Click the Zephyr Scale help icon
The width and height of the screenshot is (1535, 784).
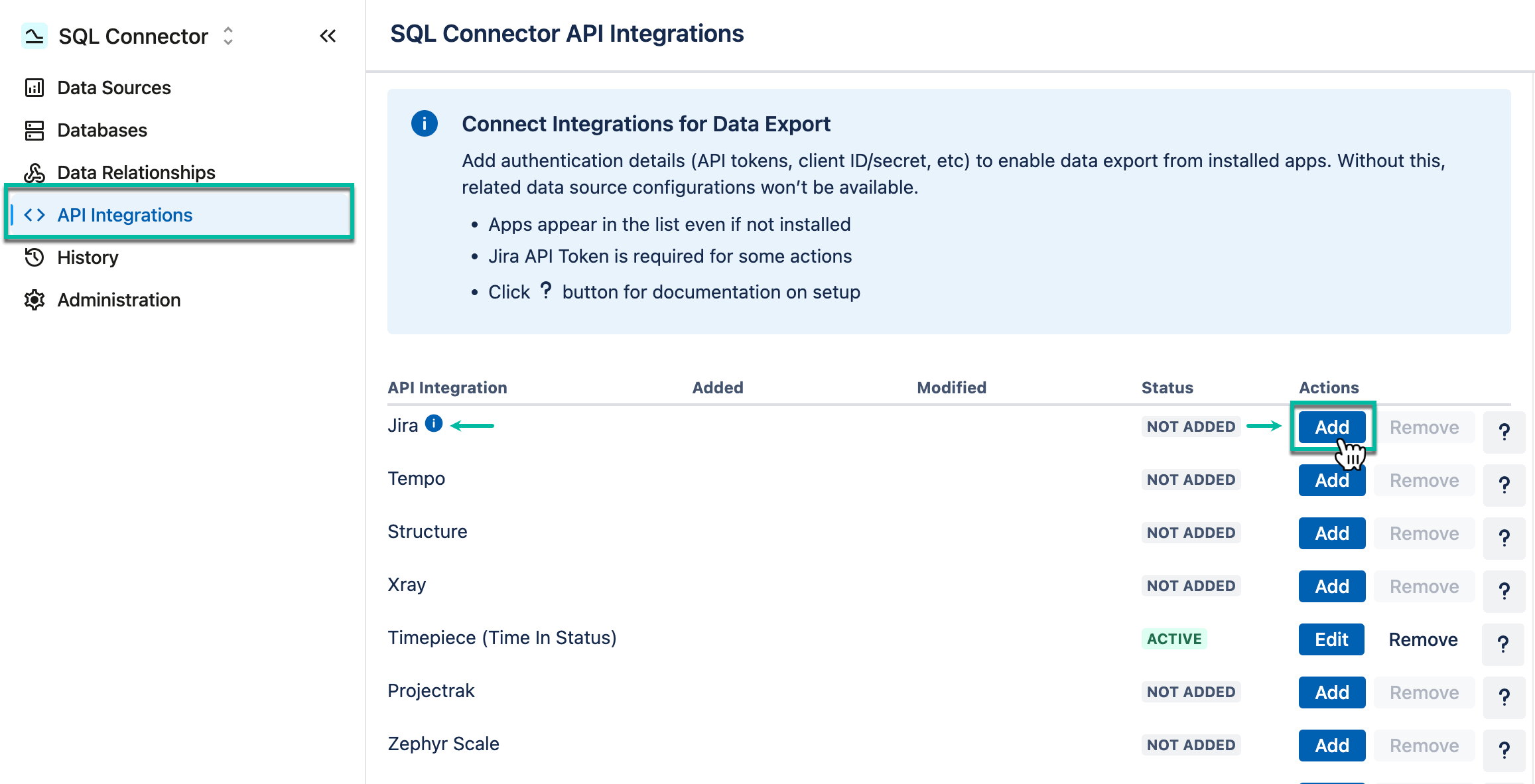[x=1504, y=750]
